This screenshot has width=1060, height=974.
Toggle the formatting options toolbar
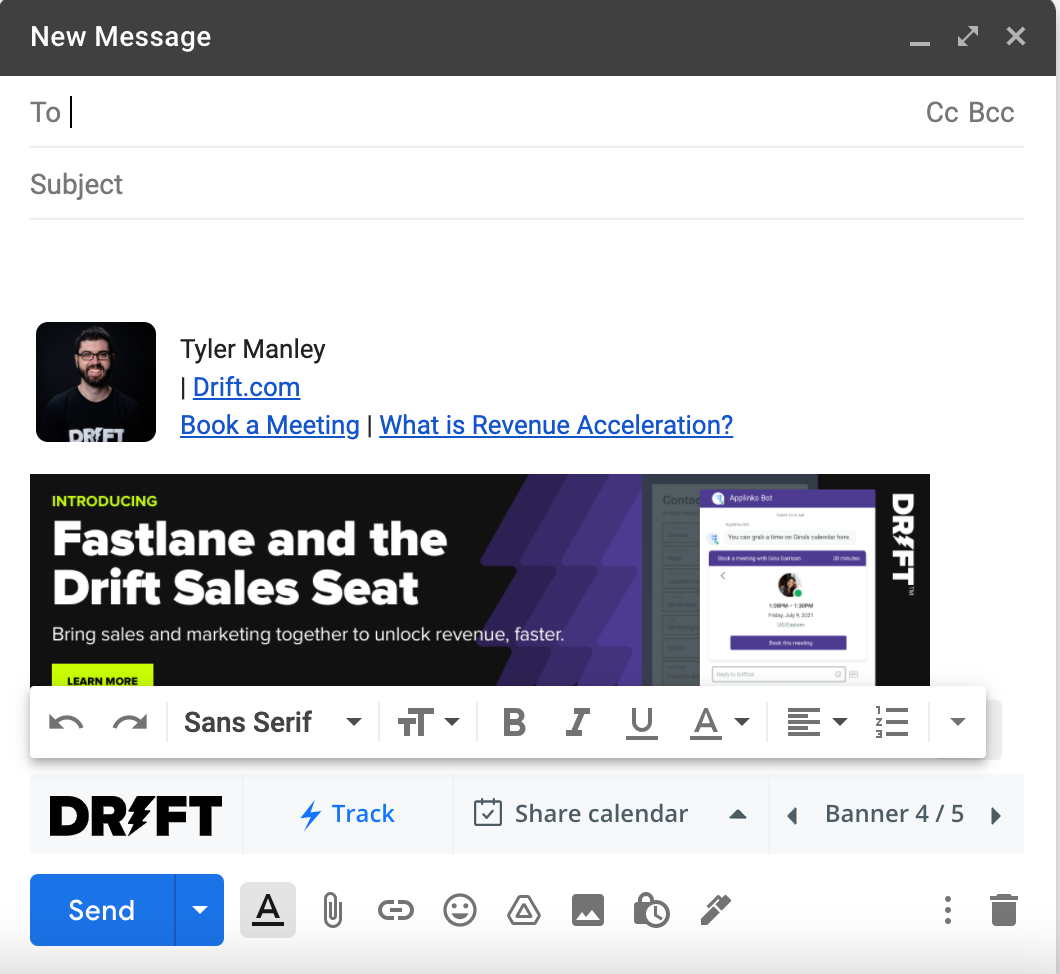pos(268,910)
